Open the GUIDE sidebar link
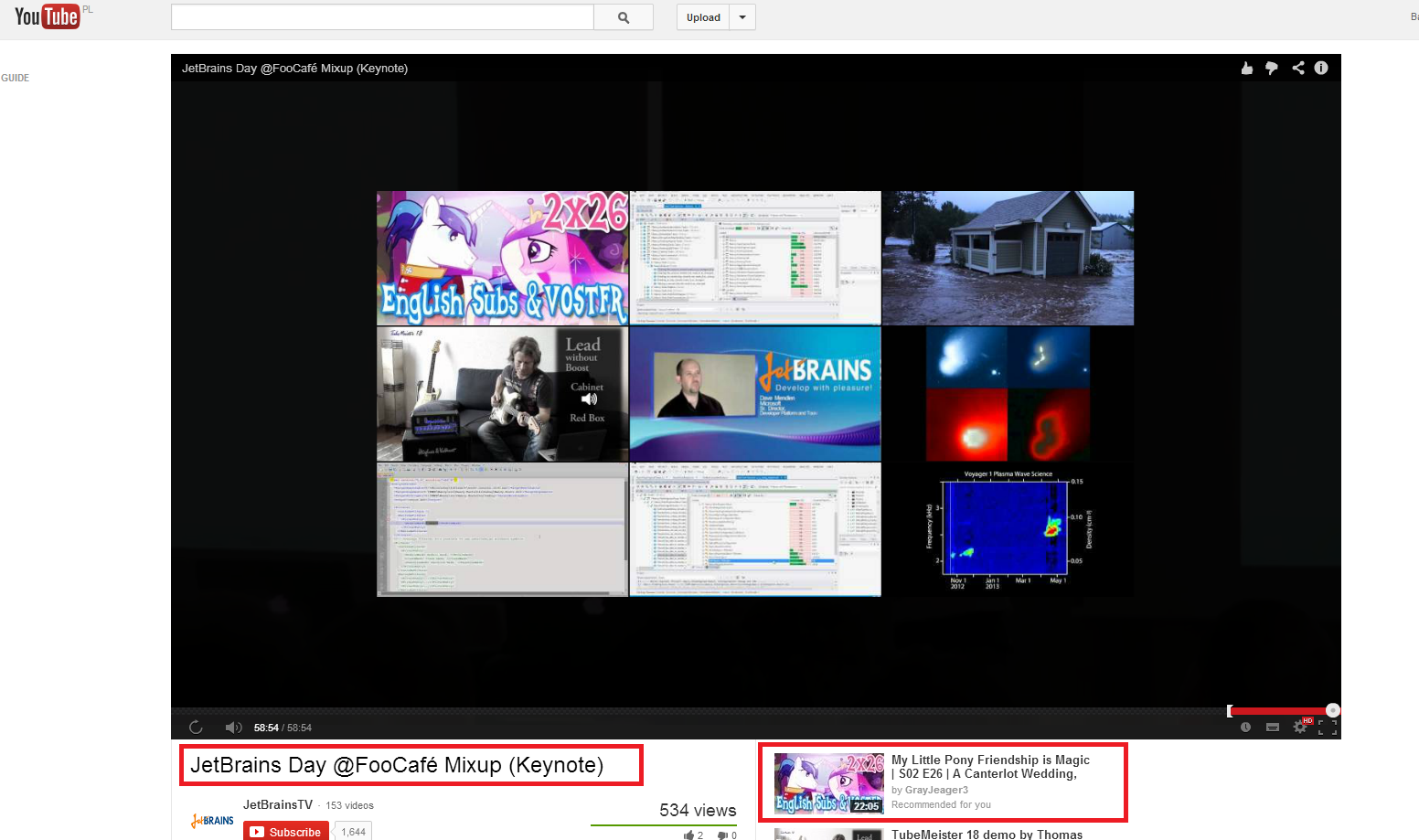Viewport: 1419px width, 840px height. [15, 79]
